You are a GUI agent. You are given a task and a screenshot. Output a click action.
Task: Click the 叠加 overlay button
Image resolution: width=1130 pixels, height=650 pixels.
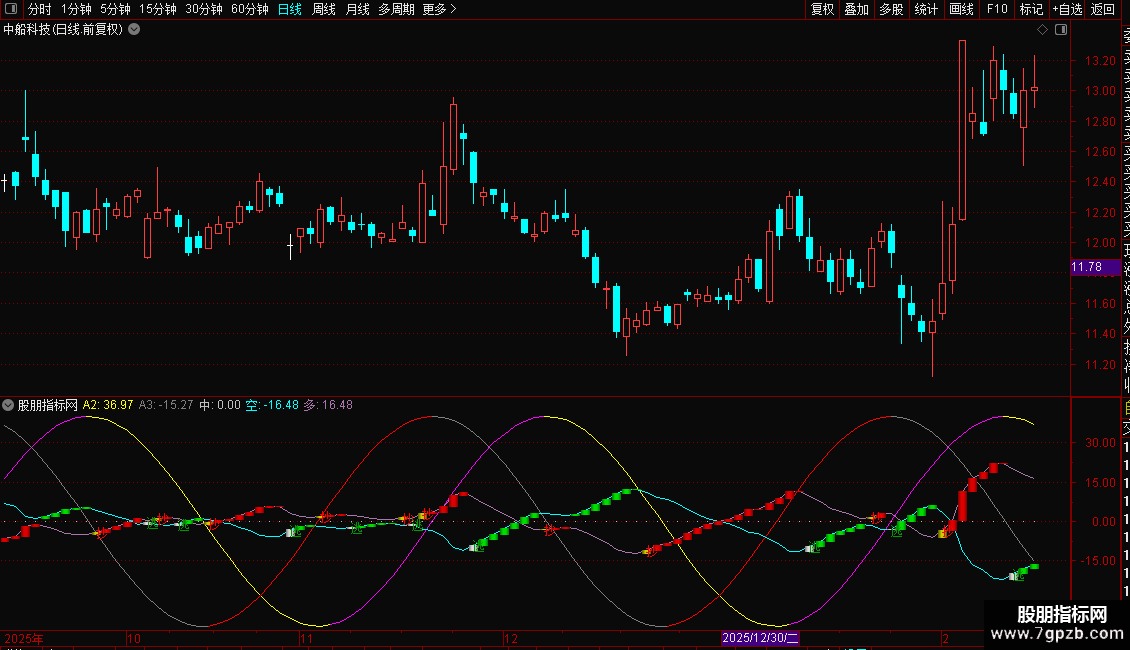[857, 9]
